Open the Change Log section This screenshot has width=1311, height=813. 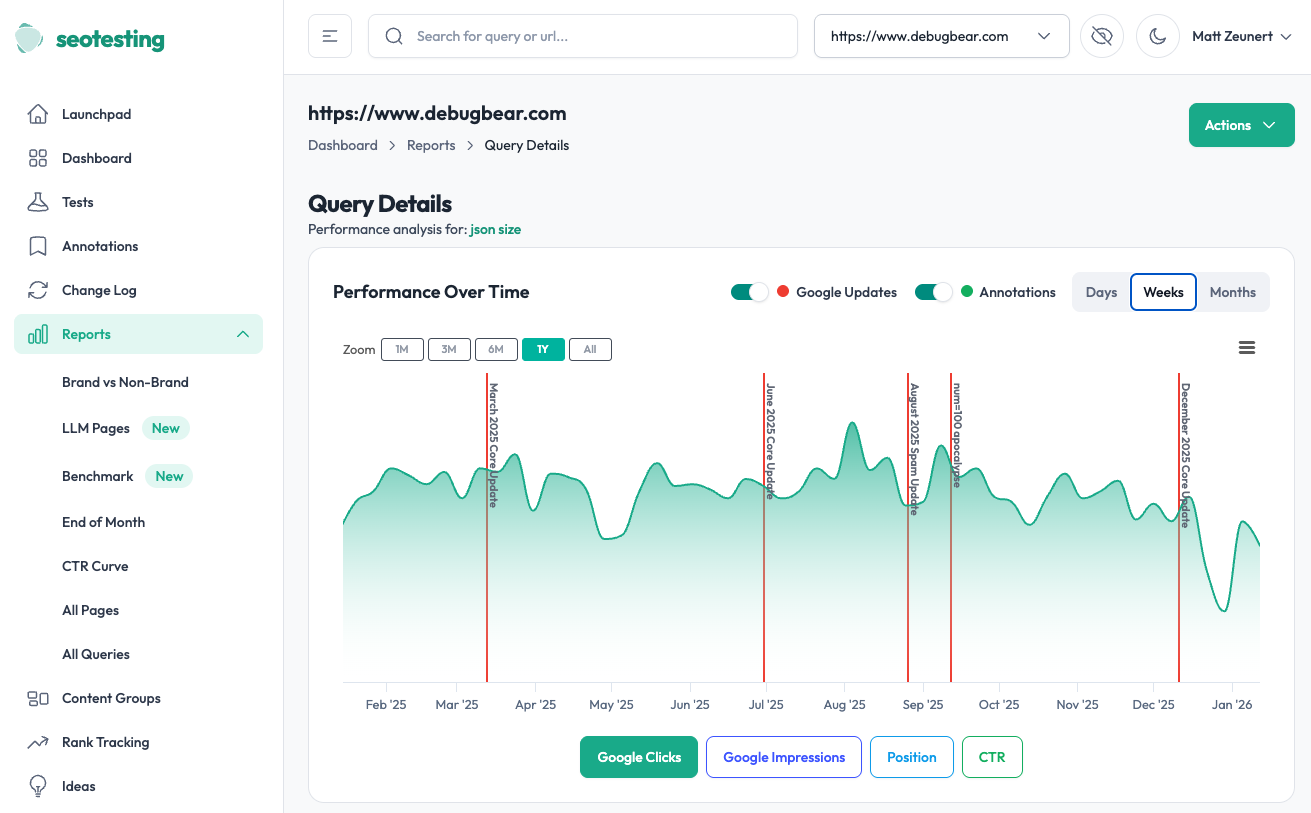(36, 289)
